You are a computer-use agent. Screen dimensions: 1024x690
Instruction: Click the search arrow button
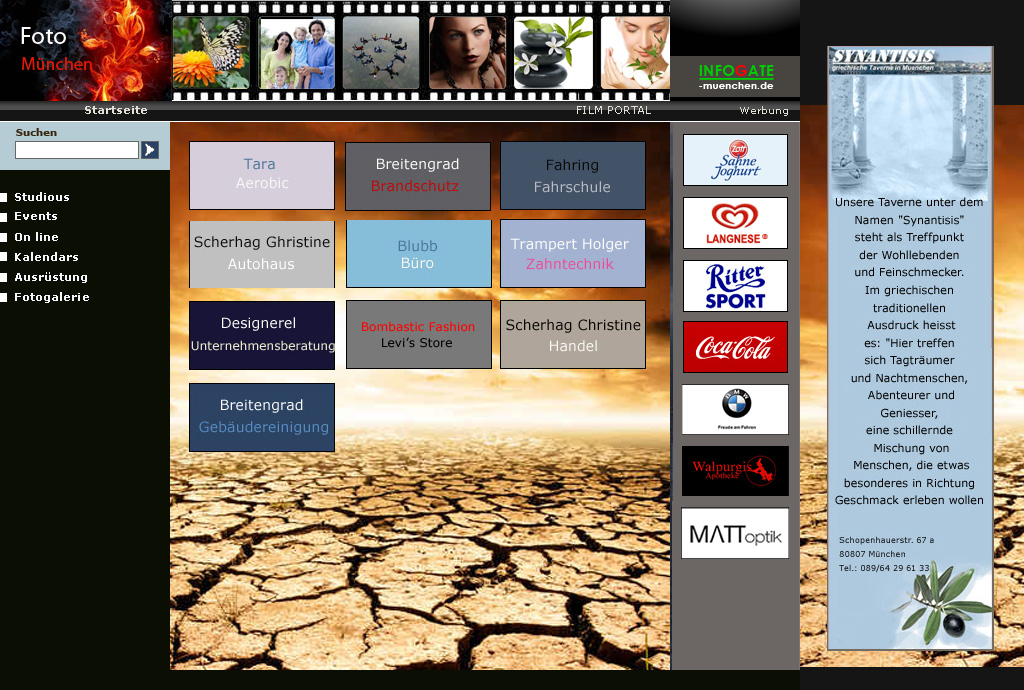[150, 150]
